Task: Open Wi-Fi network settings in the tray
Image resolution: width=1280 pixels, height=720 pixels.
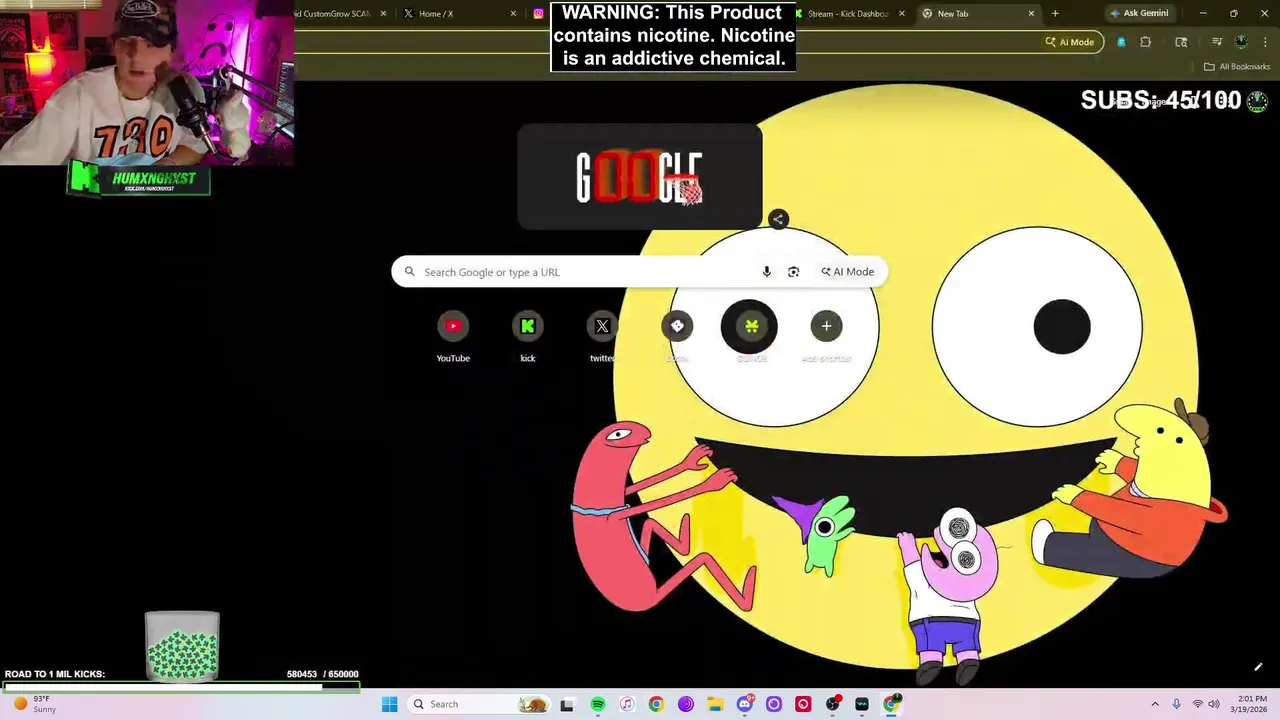Action: [x=1198, y=704]
